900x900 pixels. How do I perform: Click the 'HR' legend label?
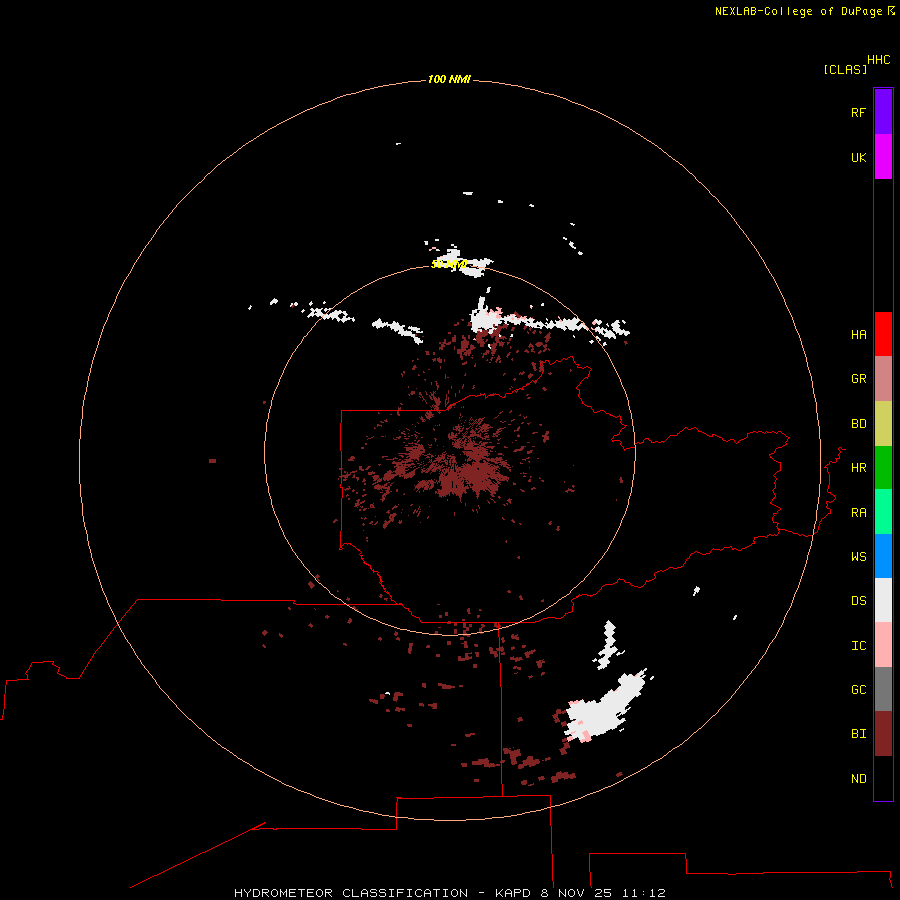[858, 468]
